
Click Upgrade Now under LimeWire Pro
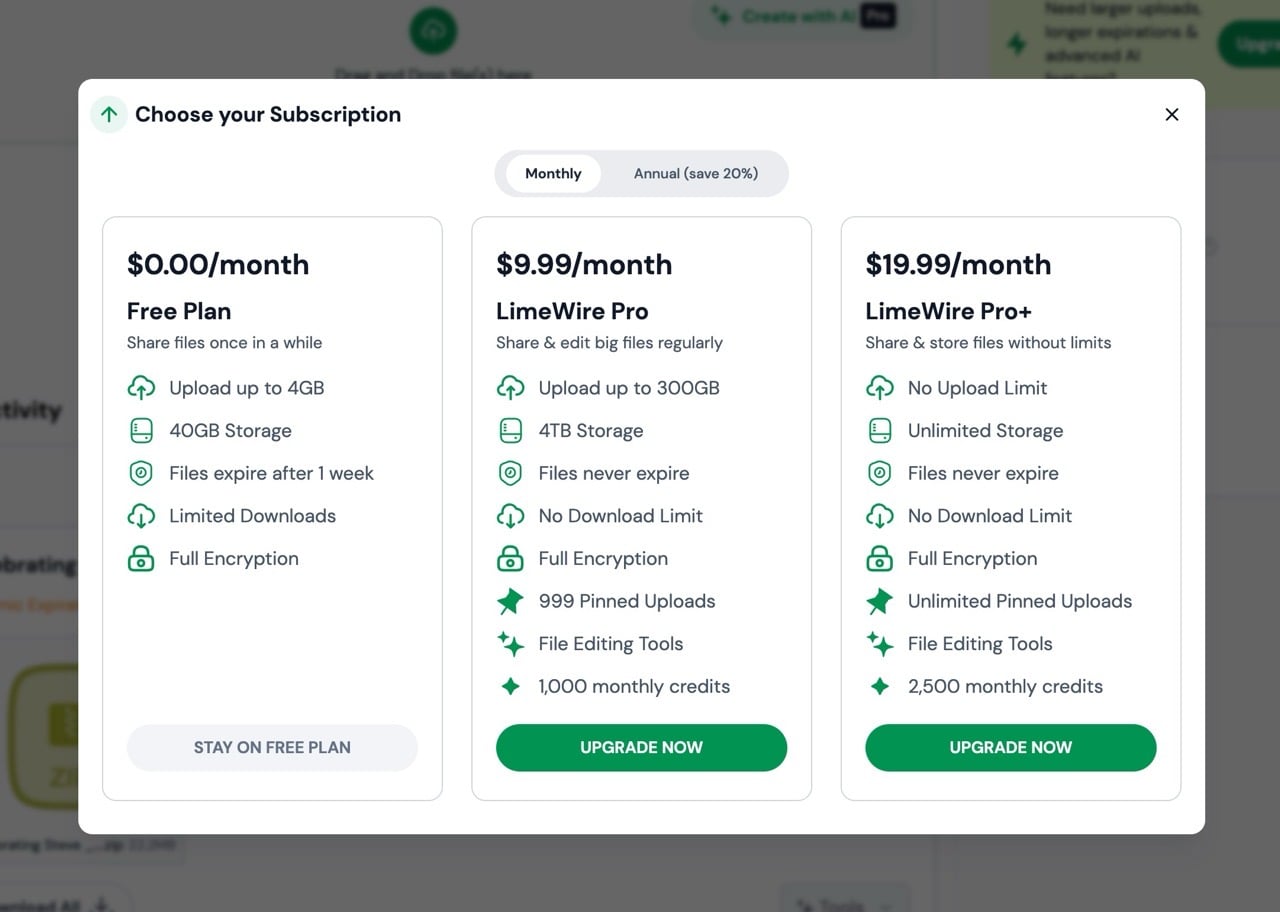pos(641,747)
